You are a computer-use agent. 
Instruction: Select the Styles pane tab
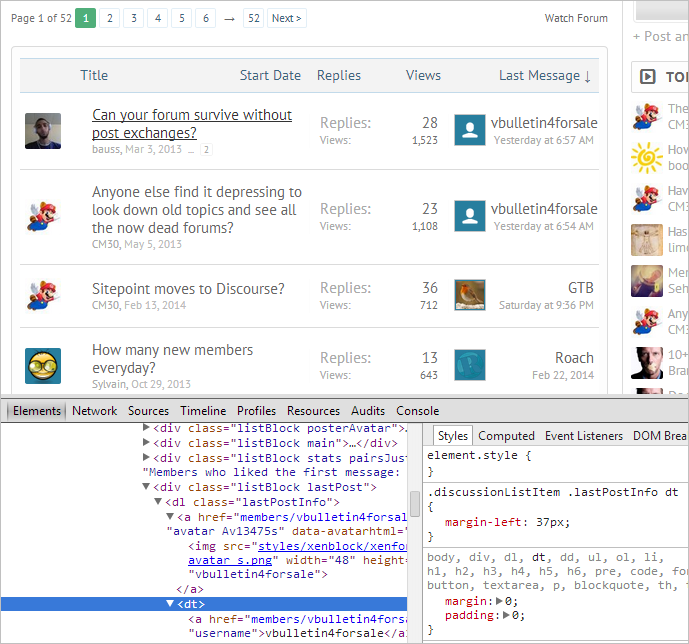click(453, 436)
